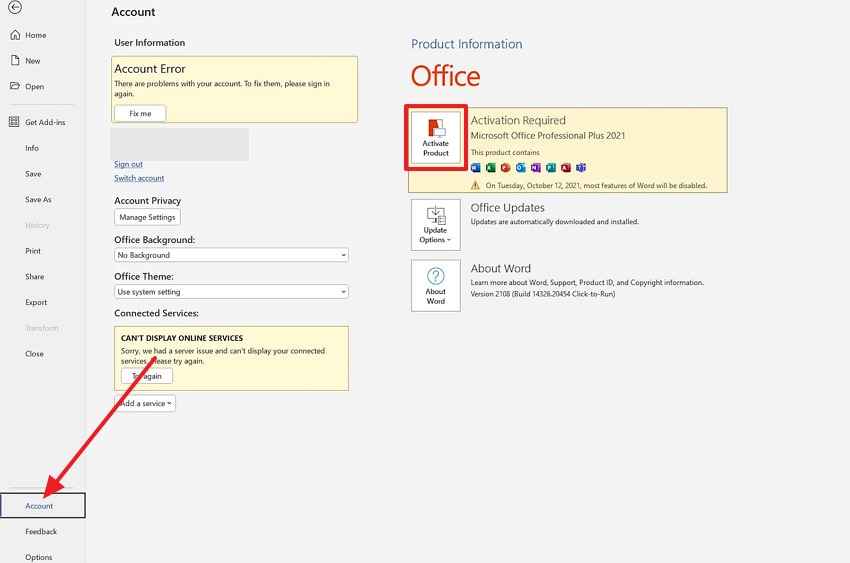Open Get Add-ins from the sidebar
This screenshot has width=850, height=563.
click(36, 122)
